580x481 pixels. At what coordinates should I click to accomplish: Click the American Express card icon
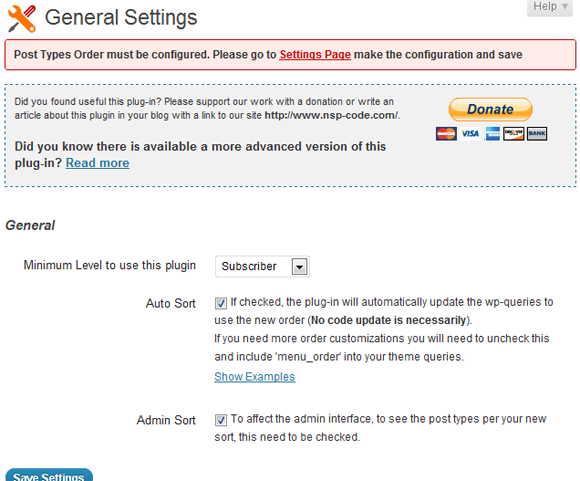pos(492,134)
